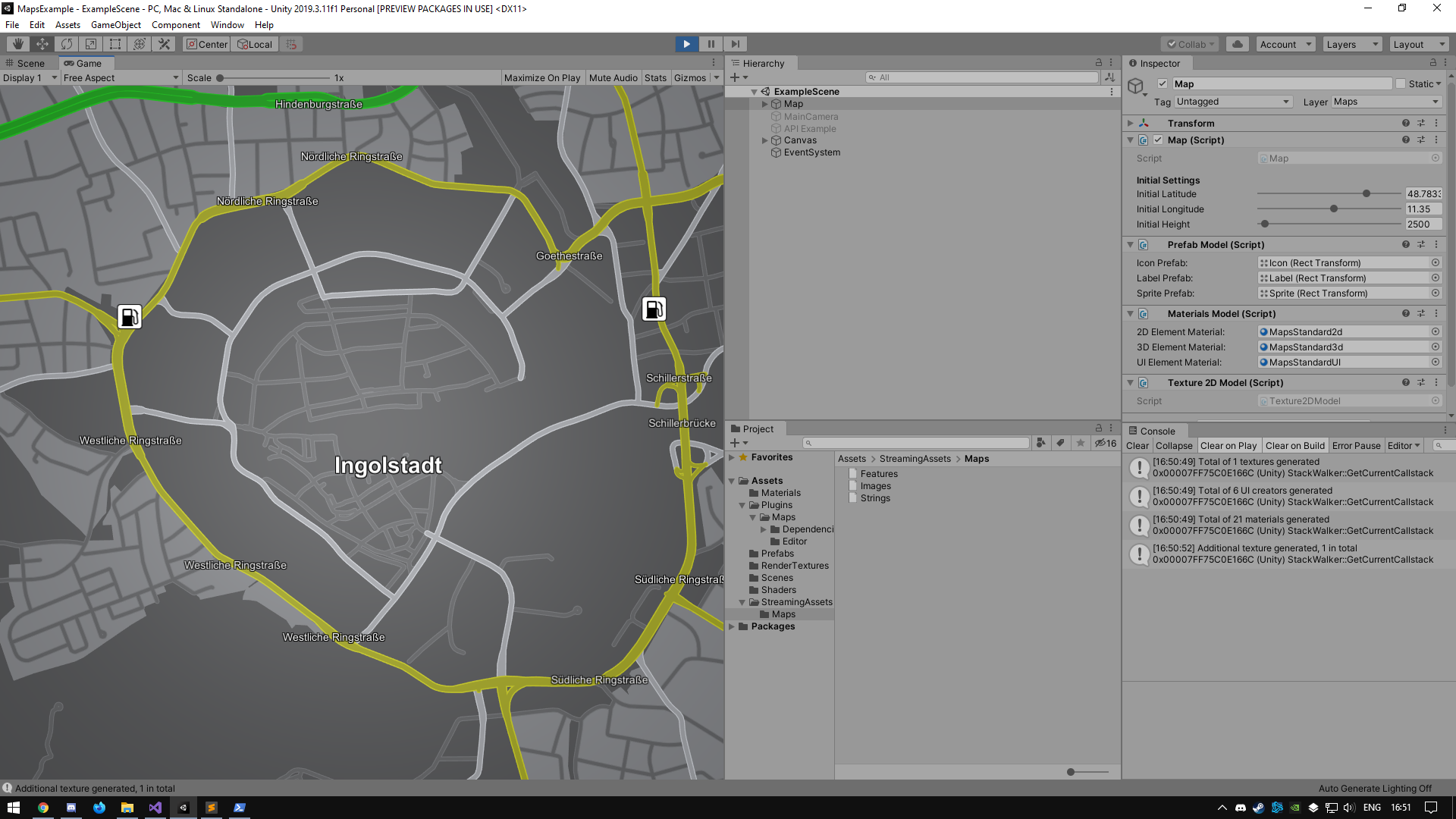Select the Rotate tool
The height and width of the screenshot is (819, 1456).
tap(67, 44)
